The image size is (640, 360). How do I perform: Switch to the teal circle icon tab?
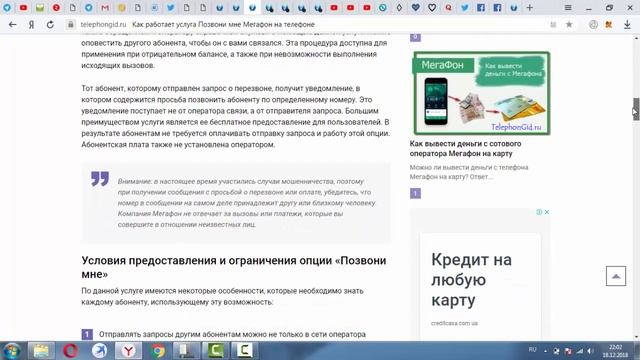[x=382, y=7]
